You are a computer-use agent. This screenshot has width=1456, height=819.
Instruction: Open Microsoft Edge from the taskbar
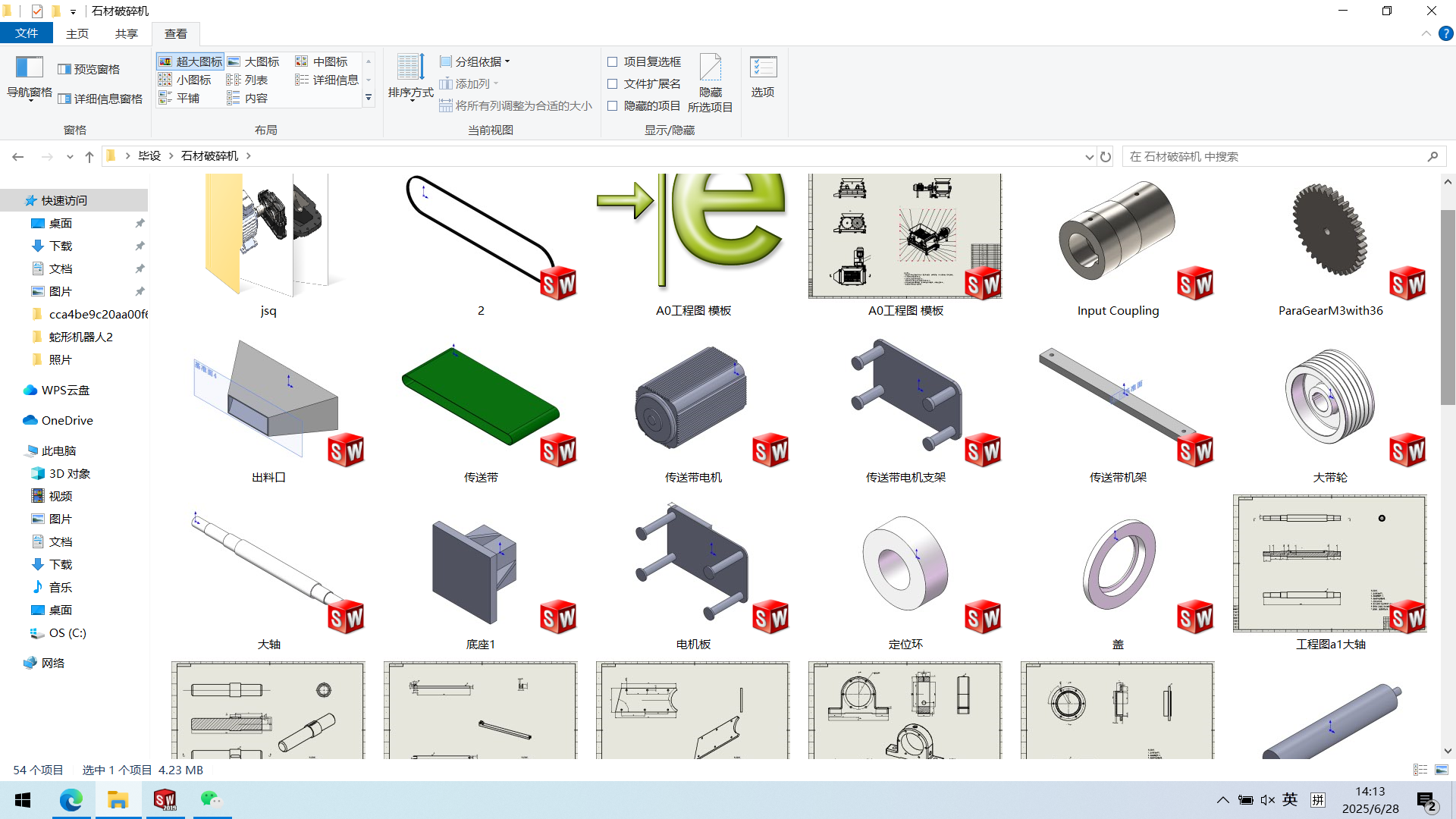coord(71,800)
